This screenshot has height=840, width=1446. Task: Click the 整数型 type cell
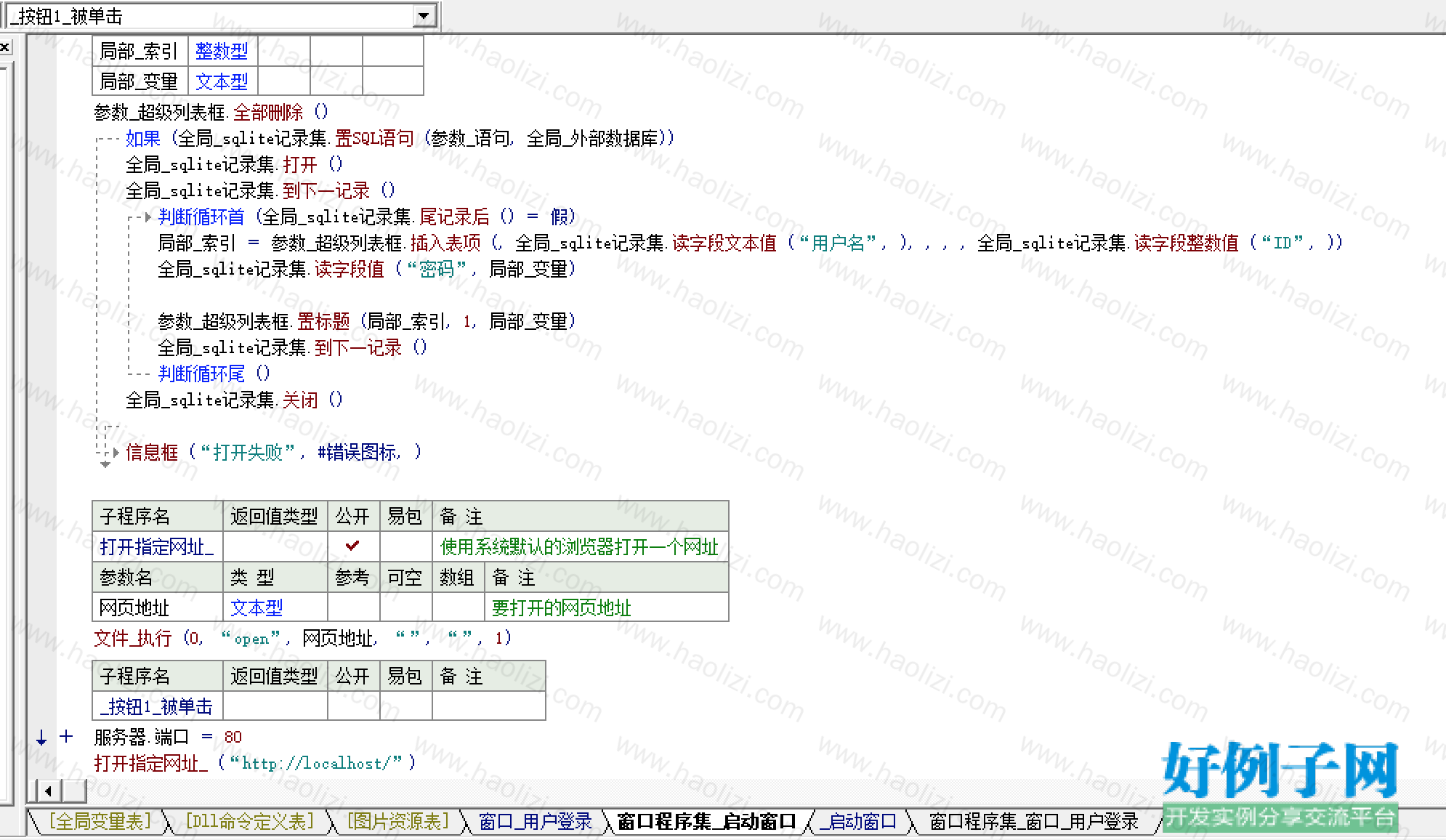[222, 51]
